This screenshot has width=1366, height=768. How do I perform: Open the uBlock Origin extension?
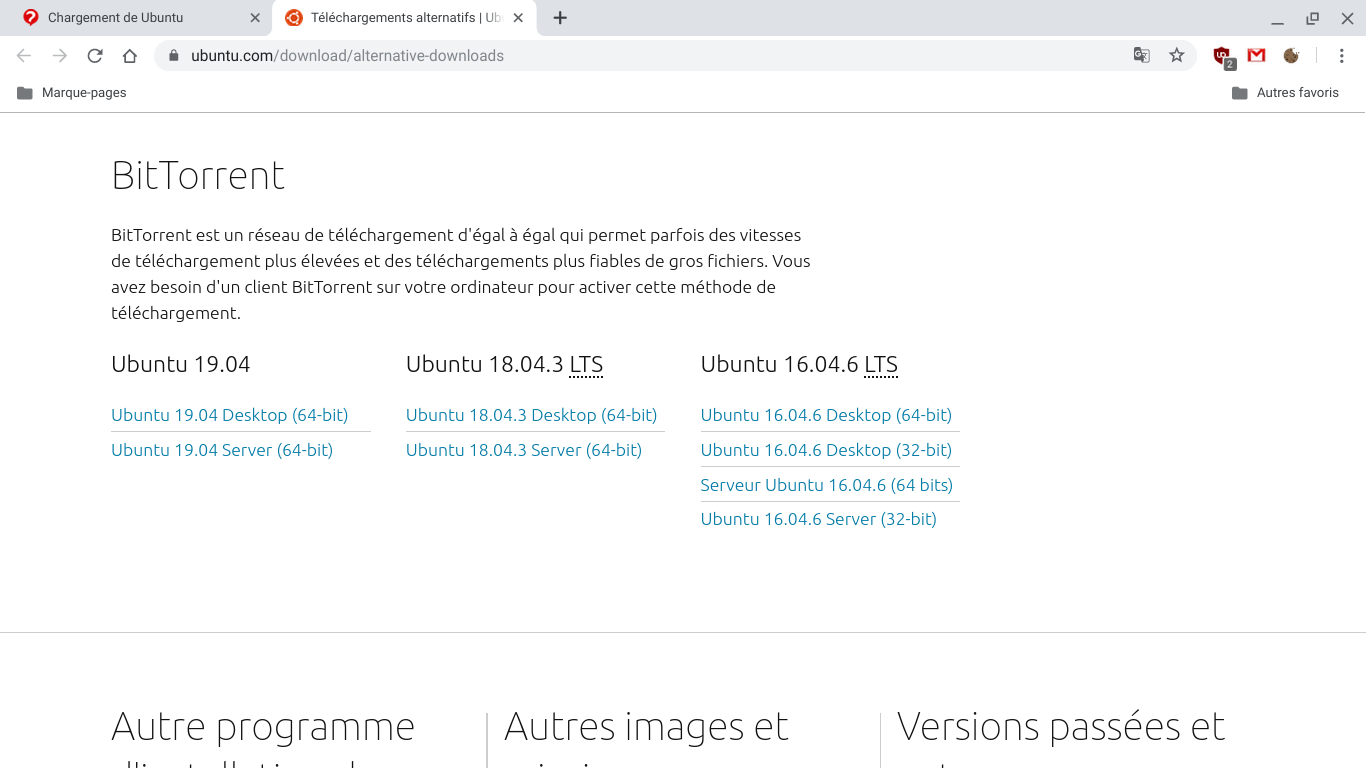[1223, 57]
